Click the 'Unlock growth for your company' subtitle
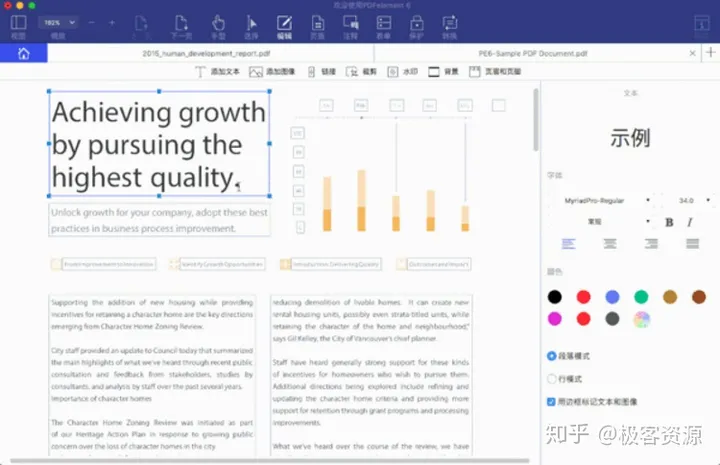 point(159,220)
